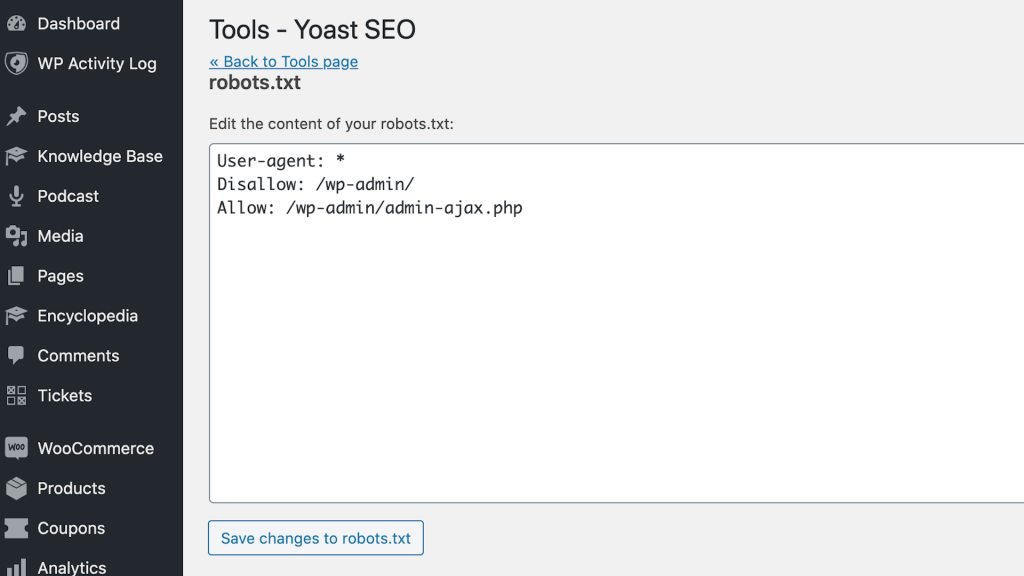1024x576 pixels.
Task: Open the Encyclopedia menu item
Action: coord(87,316)
